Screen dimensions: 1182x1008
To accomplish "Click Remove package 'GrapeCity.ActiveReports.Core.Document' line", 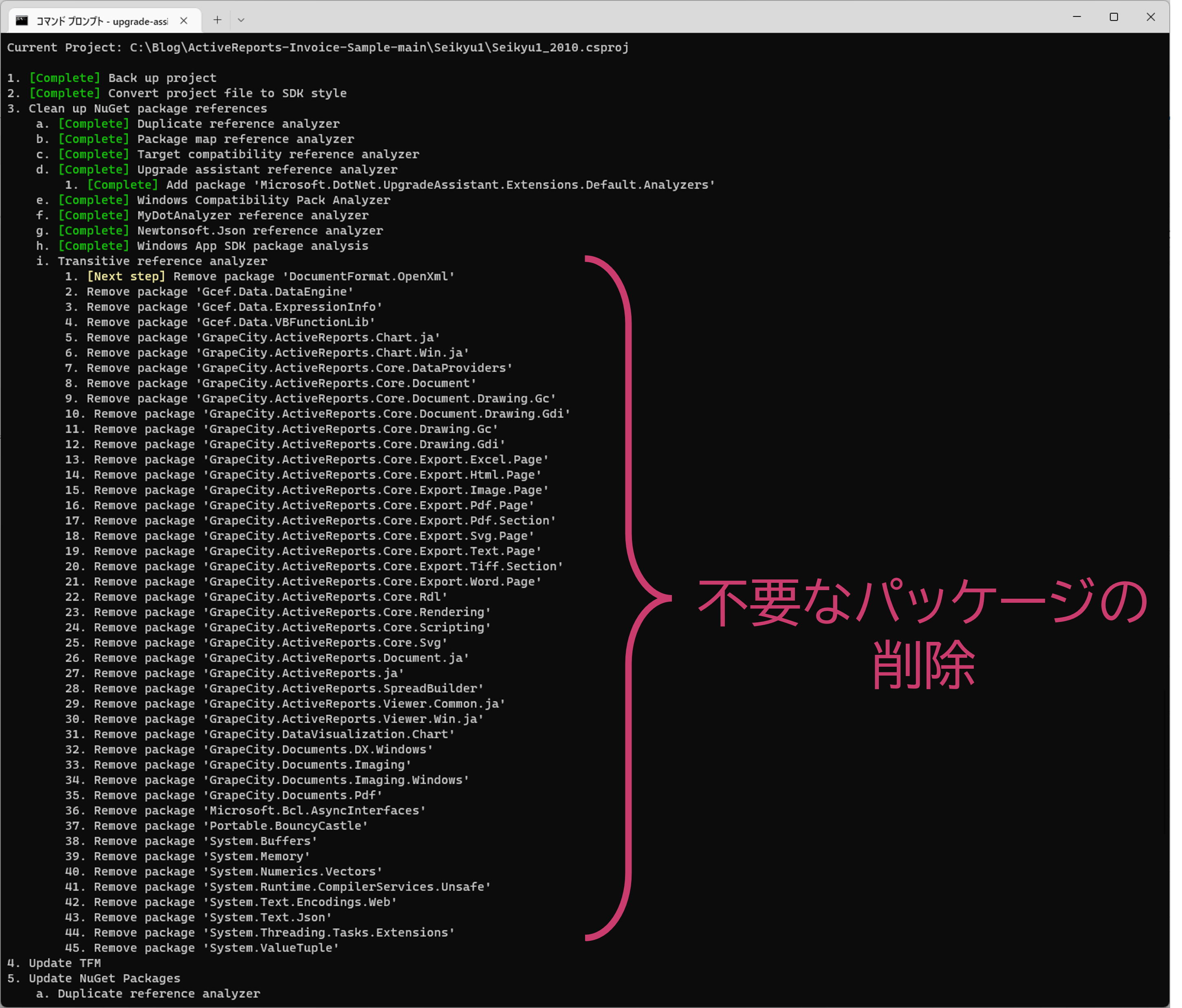I will [x=271, y=384].
